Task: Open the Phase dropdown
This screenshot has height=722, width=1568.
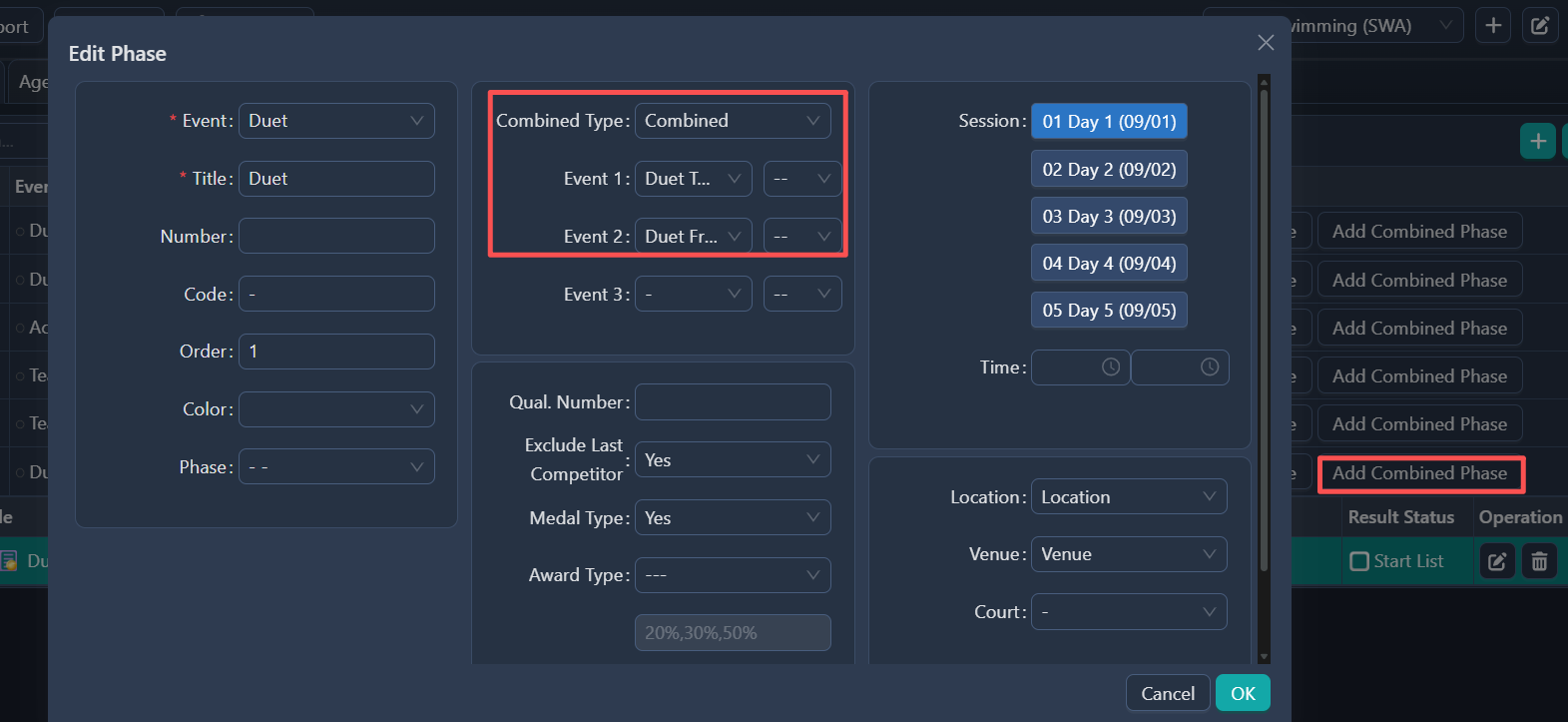Action: (336, 466)
